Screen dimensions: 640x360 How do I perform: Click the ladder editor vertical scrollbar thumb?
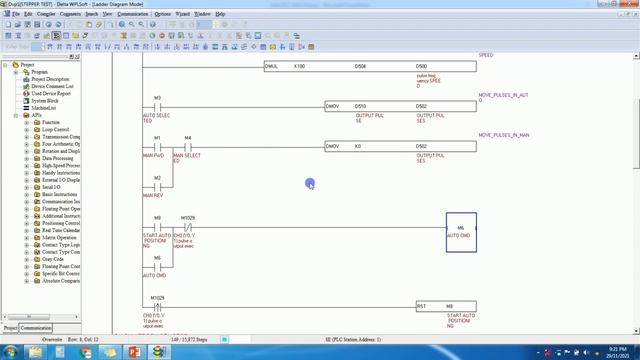[x=636, y=133]
